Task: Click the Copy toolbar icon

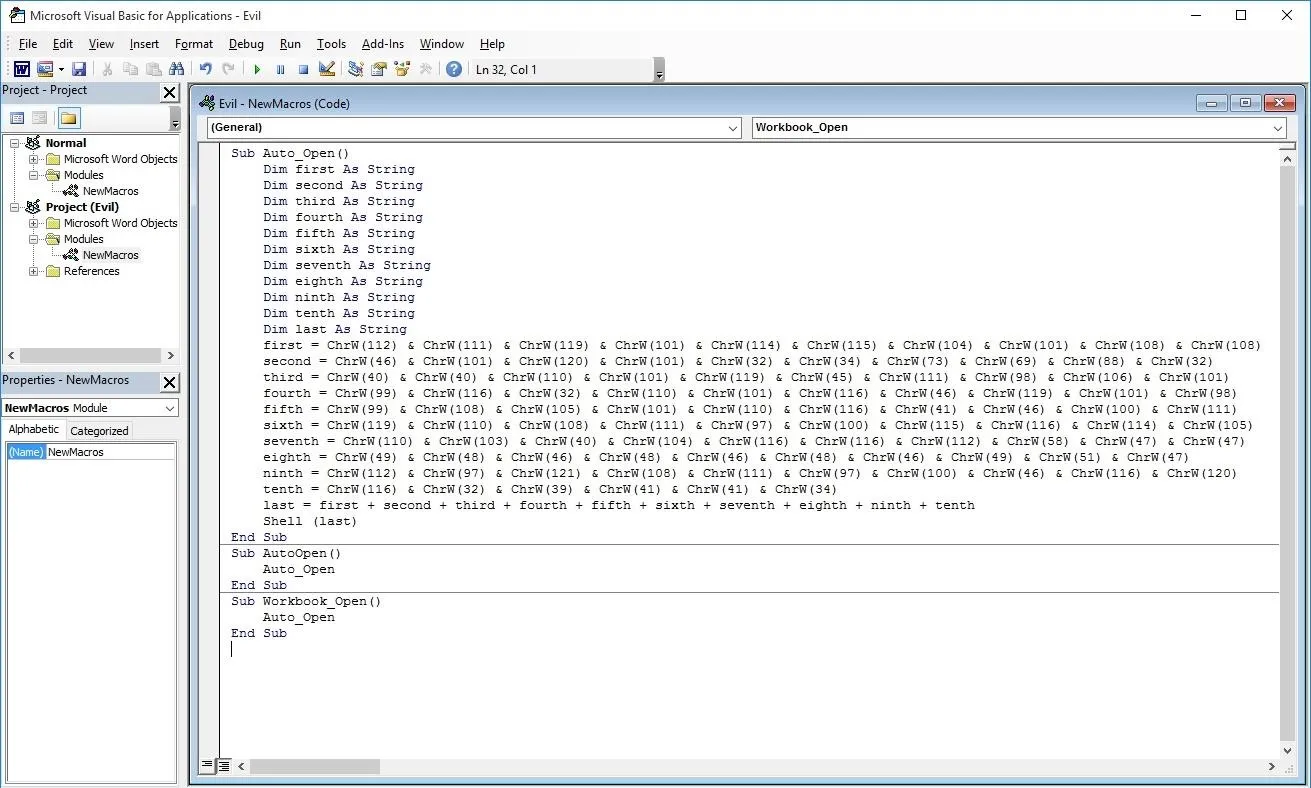Action: click(130, 69)
